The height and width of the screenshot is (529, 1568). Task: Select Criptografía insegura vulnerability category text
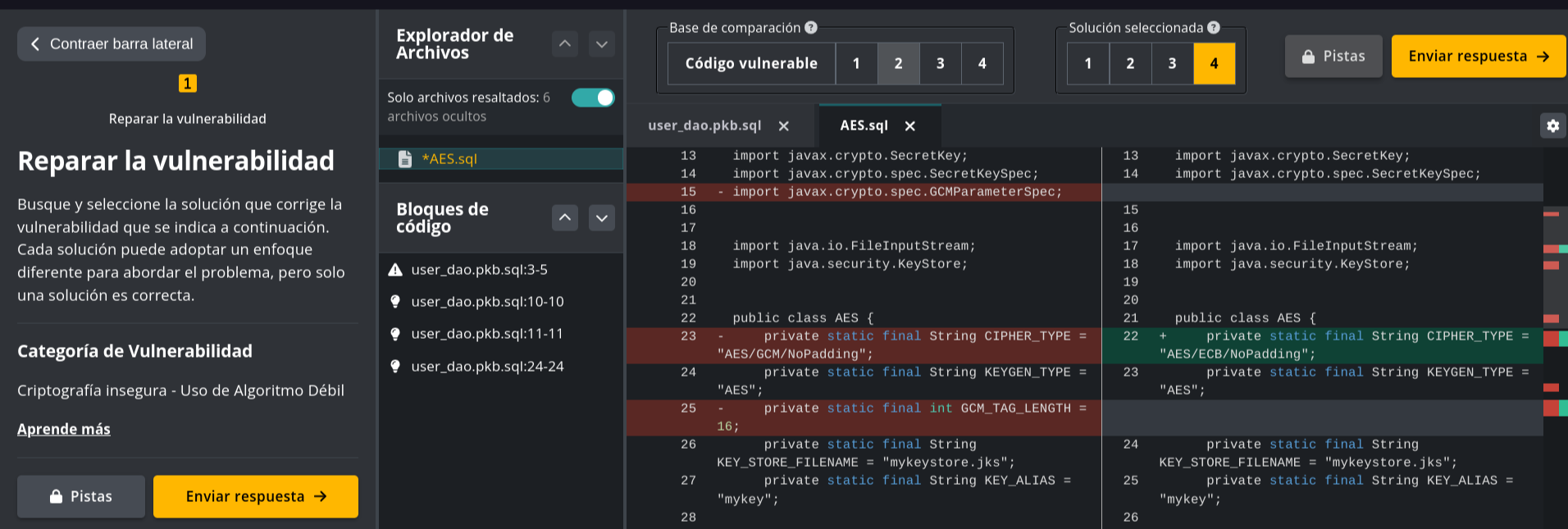[180, 390]
